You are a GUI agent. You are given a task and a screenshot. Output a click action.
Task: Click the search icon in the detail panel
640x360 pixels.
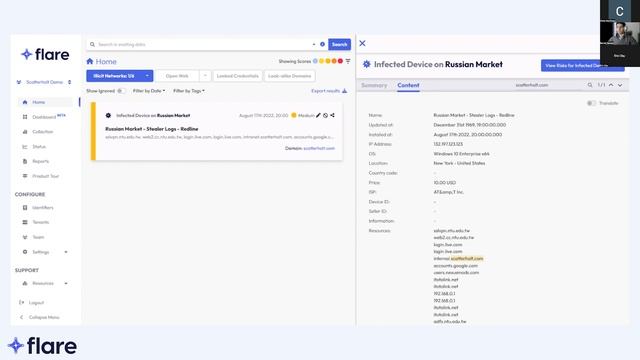[590, 85]
